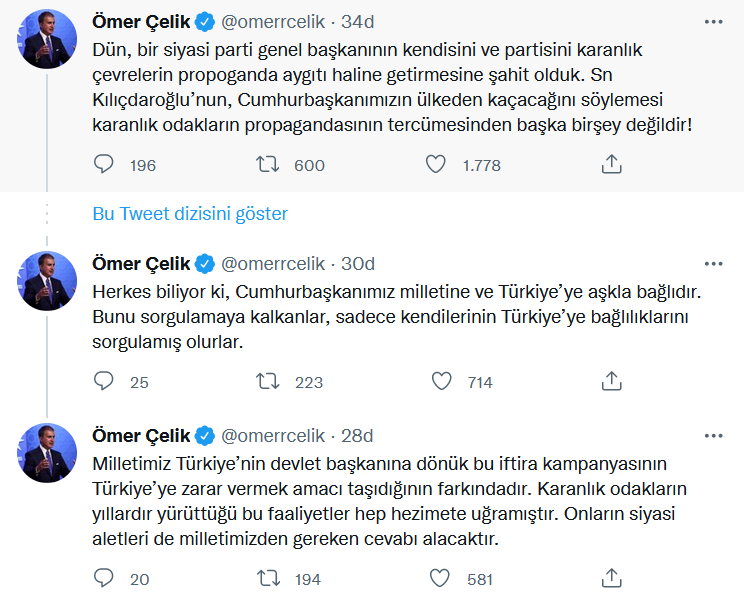744x605 pixels.
Task: Like the tweet with 581 likes
Action: [439, 578]
